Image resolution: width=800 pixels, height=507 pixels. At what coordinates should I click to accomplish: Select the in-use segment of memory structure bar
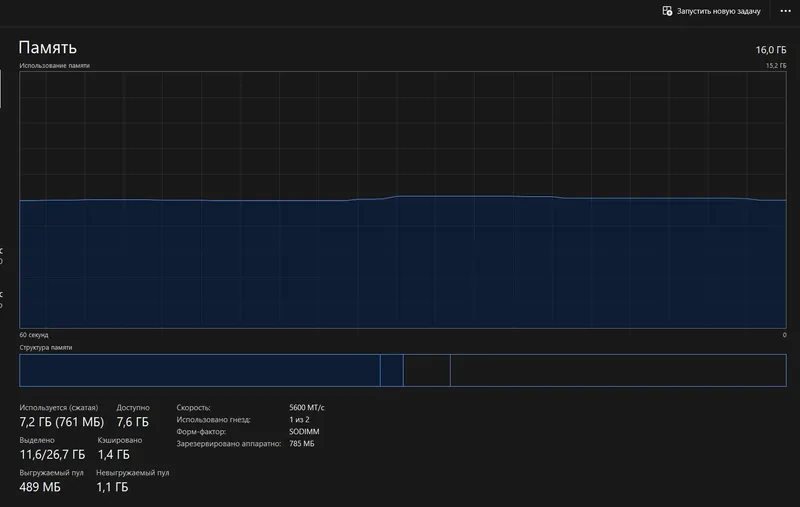point(199,370)
